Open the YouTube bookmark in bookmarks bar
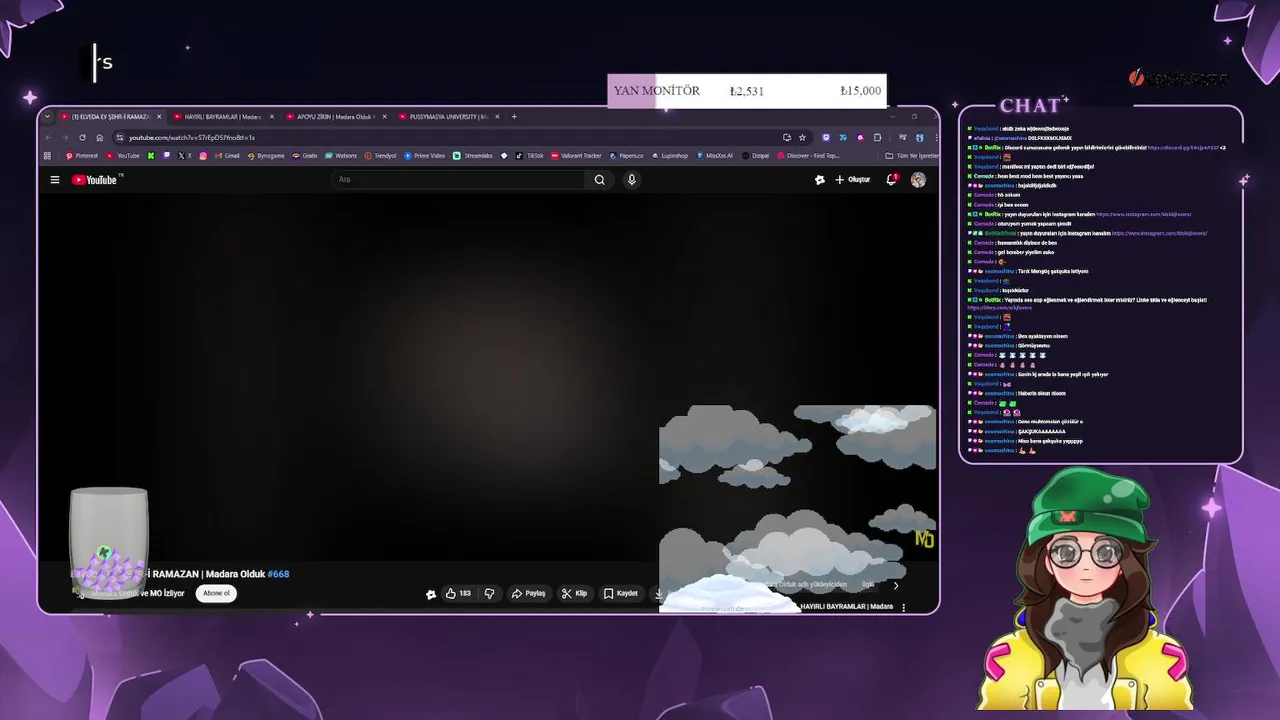 [x=123, y=155]
